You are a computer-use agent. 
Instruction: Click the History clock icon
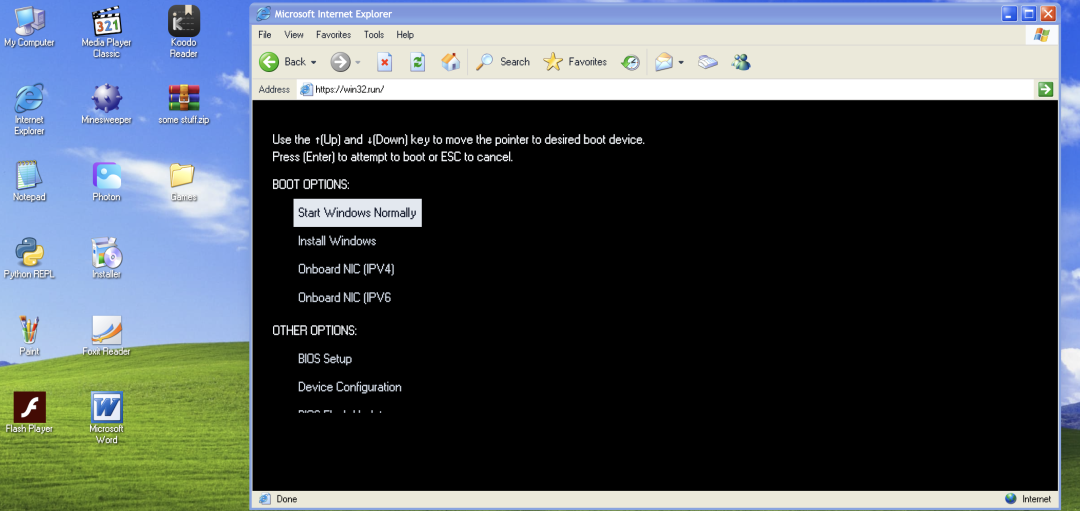point(630,62)
